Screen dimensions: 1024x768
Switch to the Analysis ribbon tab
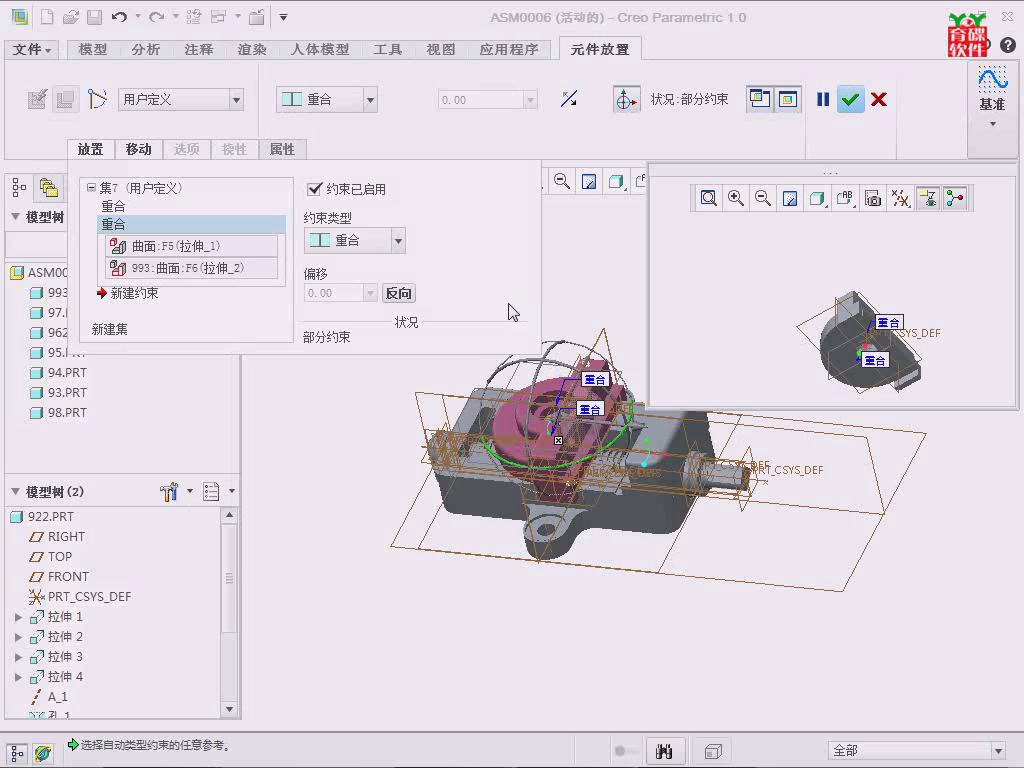point(146,49)
